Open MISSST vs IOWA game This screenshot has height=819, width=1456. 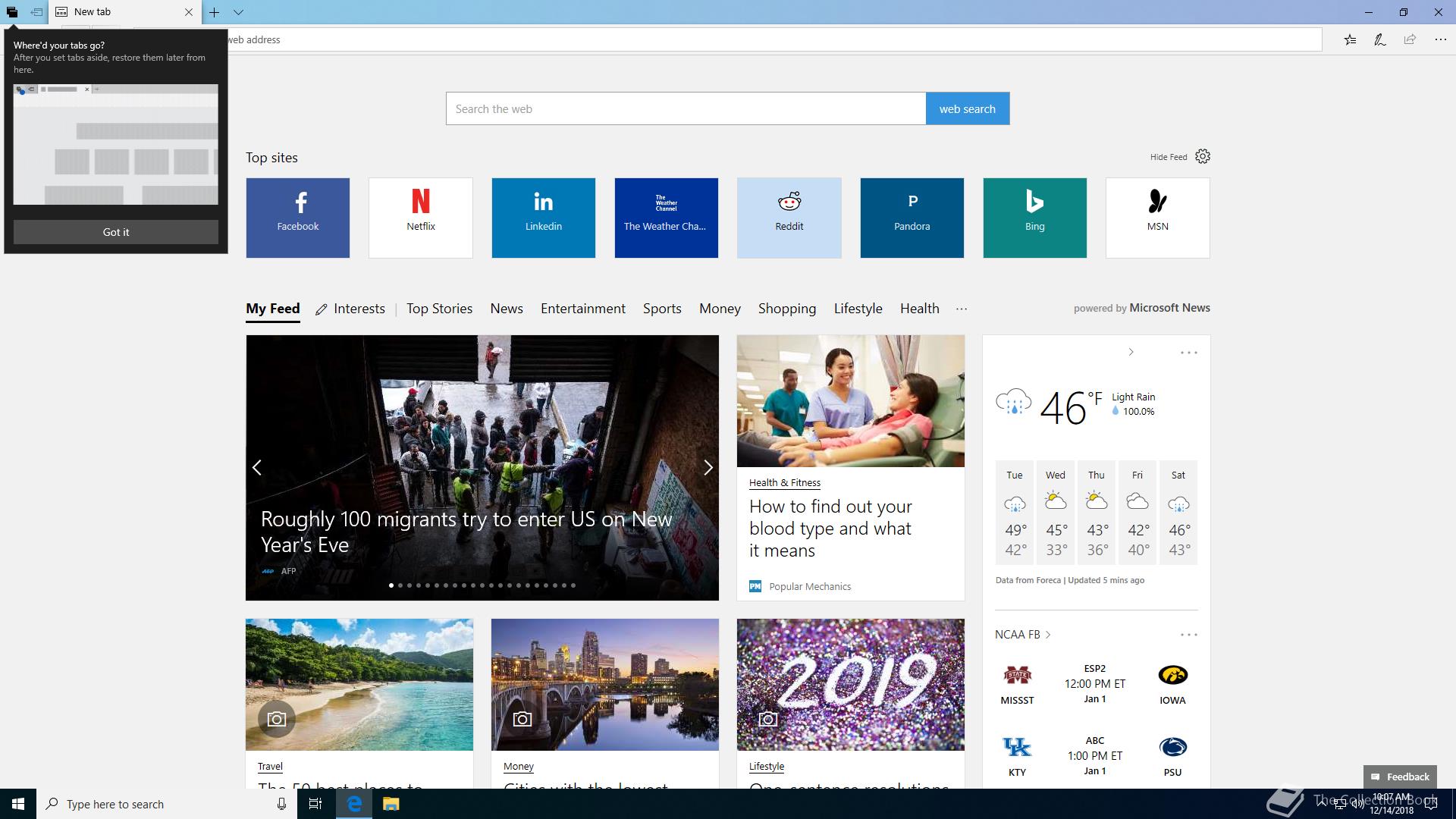pyautogui.click(x=1095, y=684)
